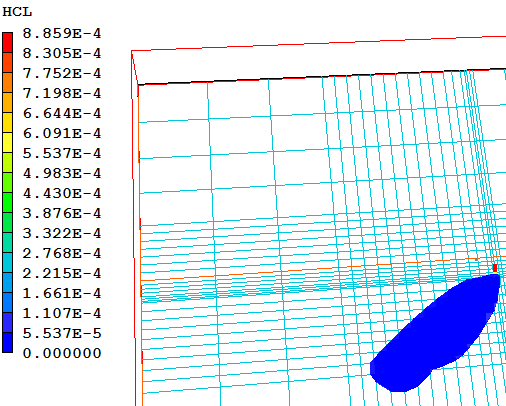Click the small red high-concentration source cell

click(495, 268)
